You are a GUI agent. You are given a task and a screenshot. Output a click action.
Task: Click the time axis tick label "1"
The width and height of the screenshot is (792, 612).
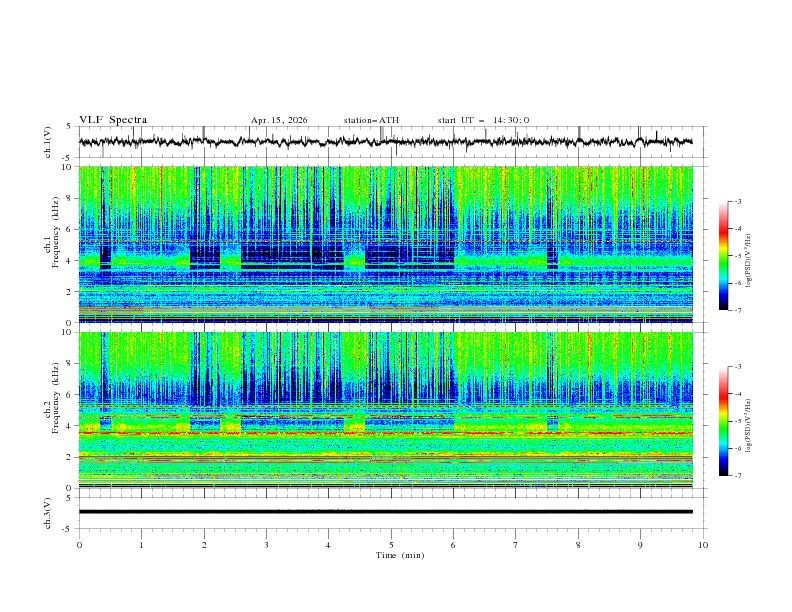point(141,545)
